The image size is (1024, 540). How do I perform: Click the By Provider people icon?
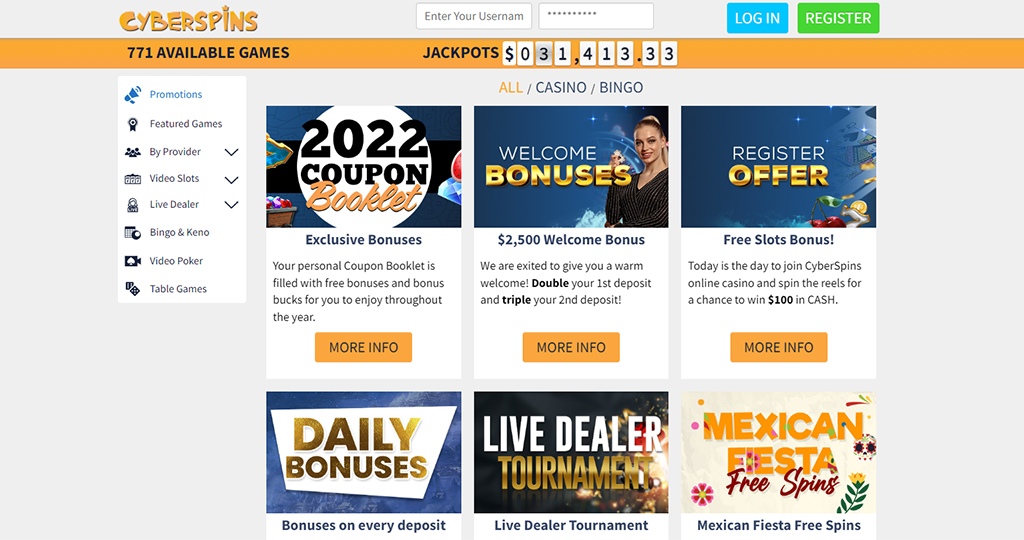click(x=133, y=152)
